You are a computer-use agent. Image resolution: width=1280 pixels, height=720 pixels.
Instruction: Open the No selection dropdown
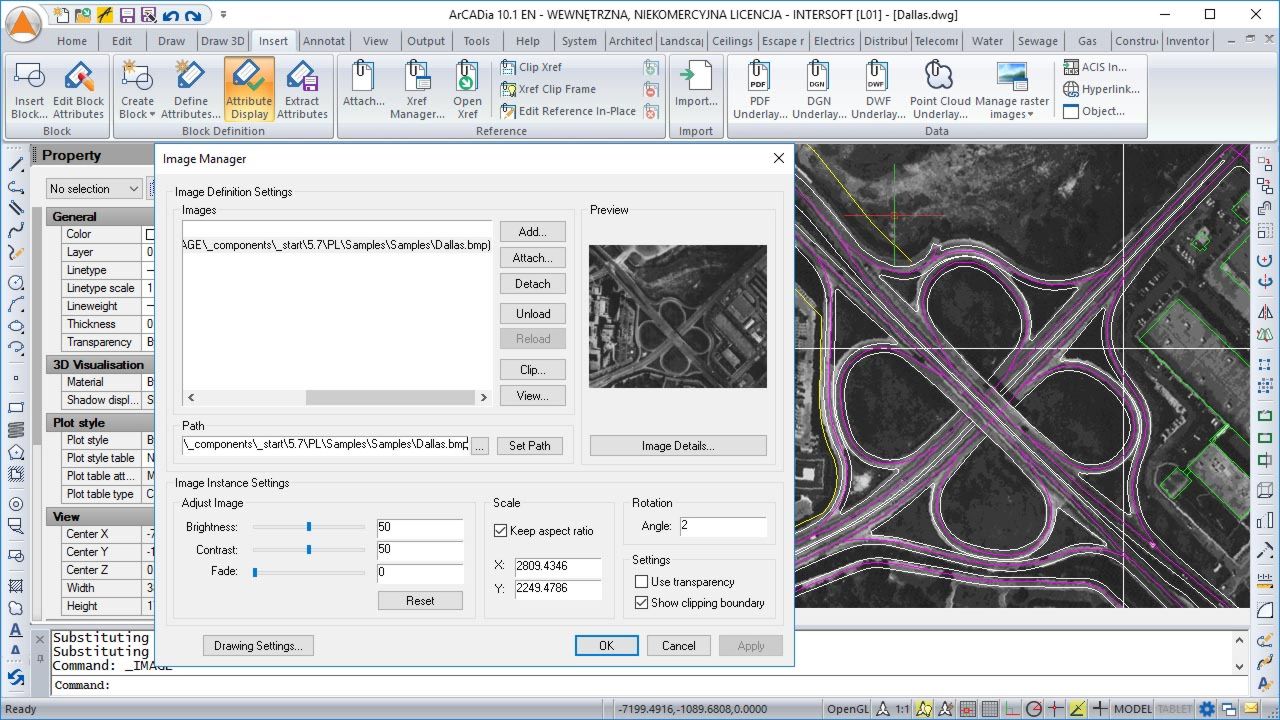click(94, 189)
